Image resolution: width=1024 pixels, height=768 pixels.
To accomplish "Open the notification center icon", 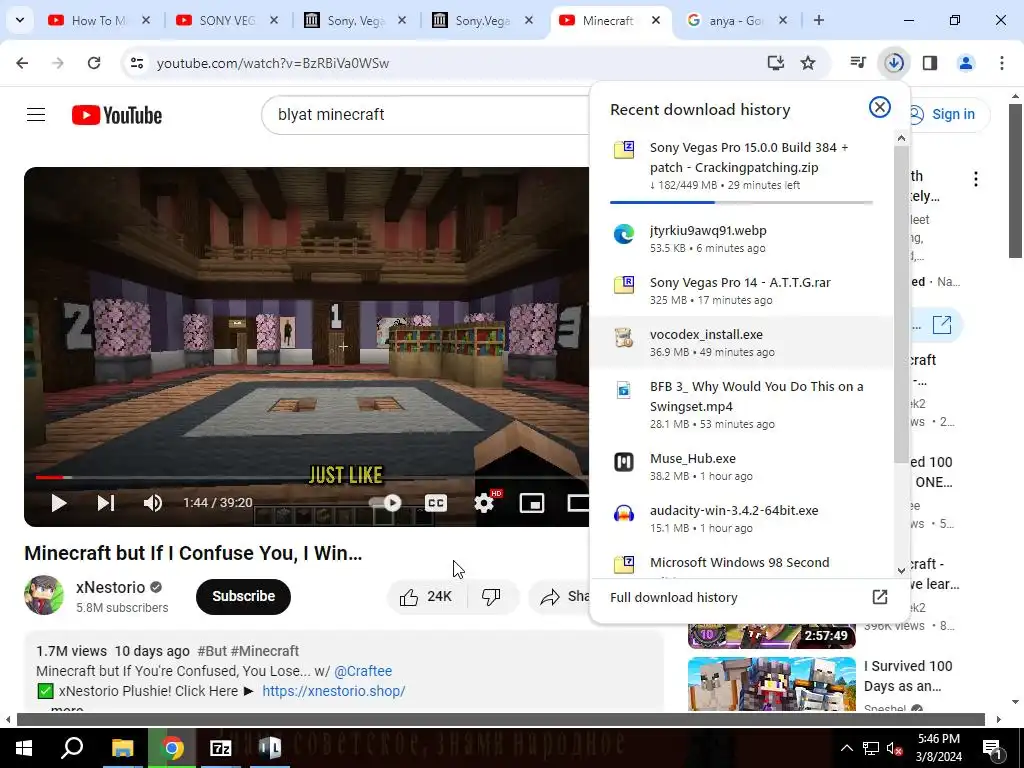I will pos(993,748).
